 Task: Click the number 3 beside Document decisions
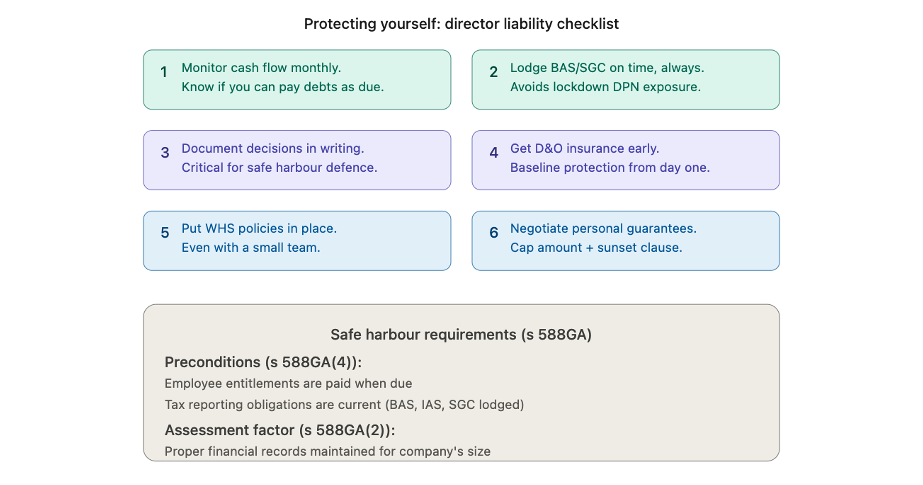pyautogui.click(x=165, y=153)
